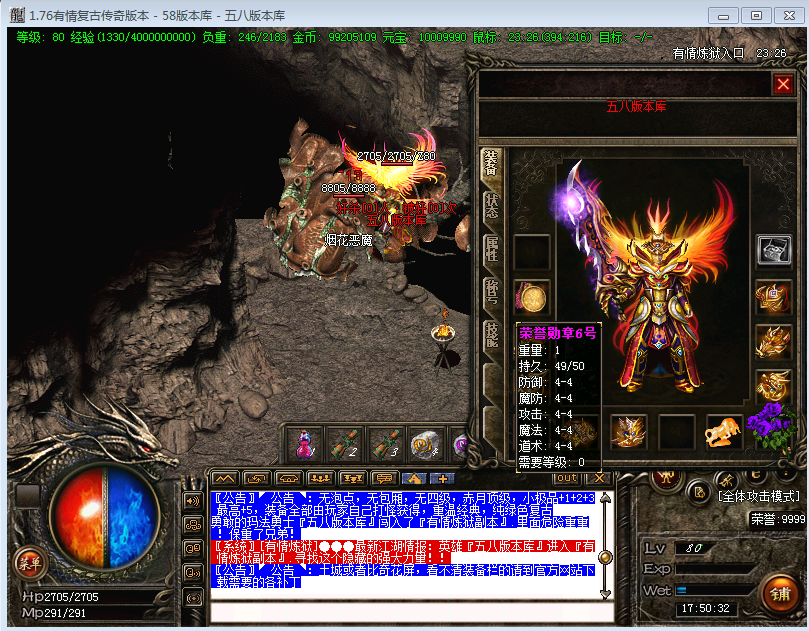
Task: Click the 荣誉:9999 honor value
Action: click(x=778, y=519)
